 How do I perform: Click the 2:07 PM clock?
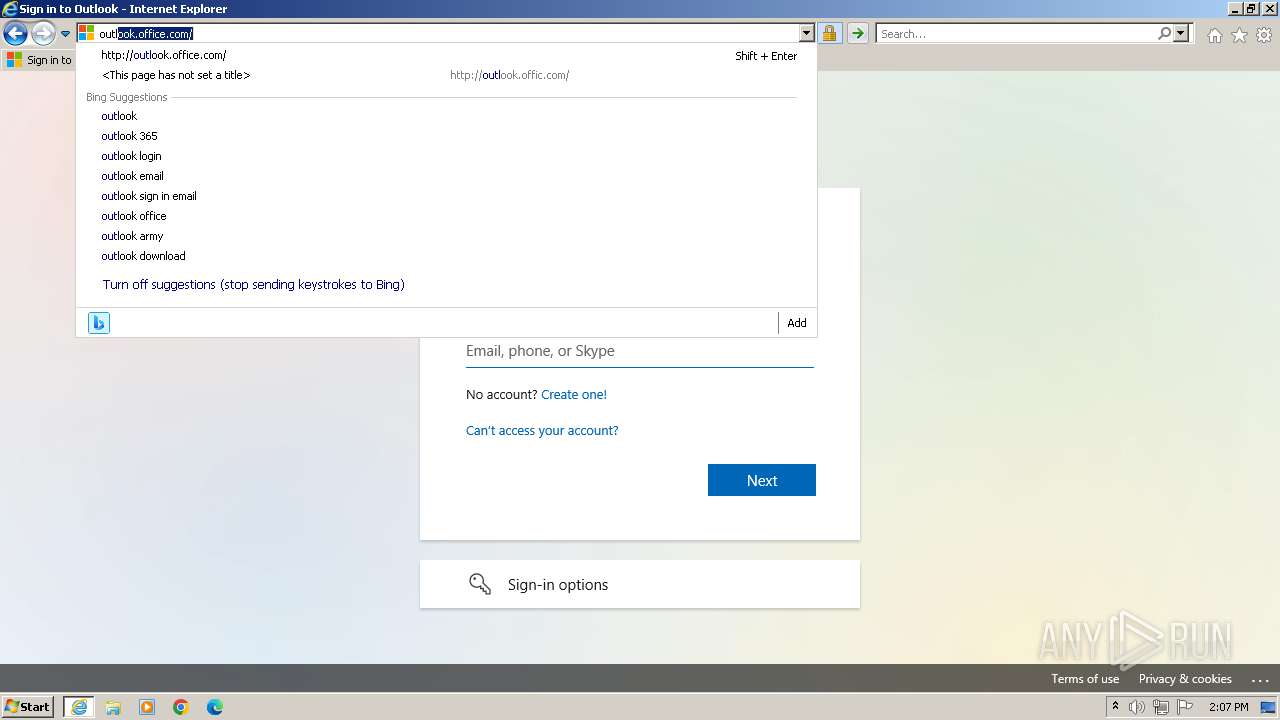[1229, 707]
